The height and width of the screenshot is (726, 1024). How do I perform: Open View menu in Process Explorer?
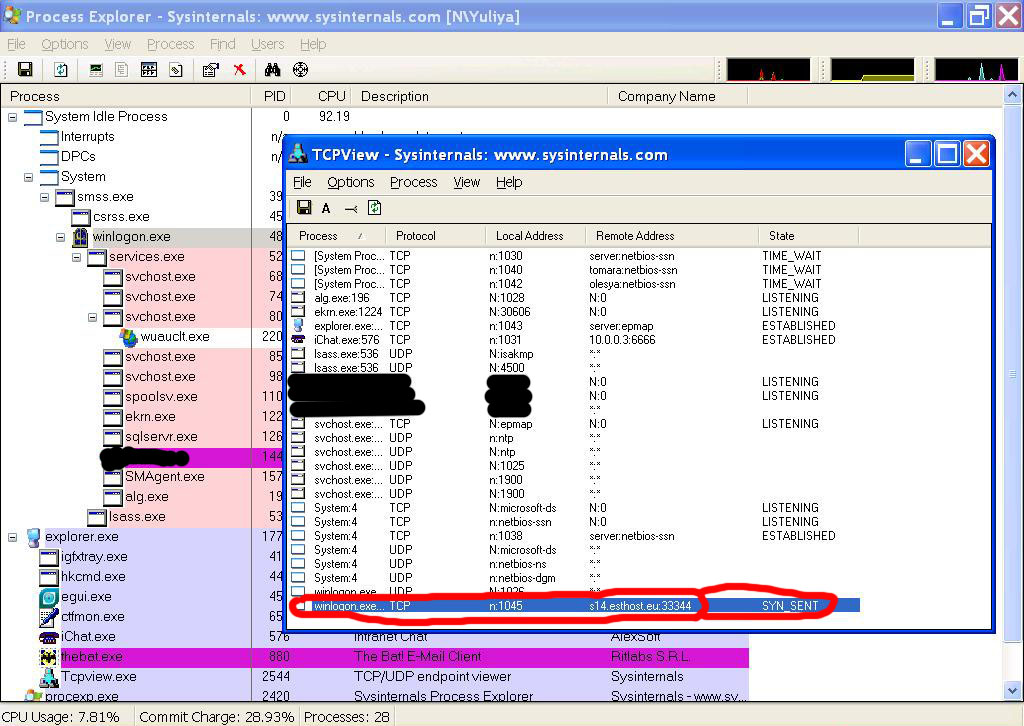118,44
